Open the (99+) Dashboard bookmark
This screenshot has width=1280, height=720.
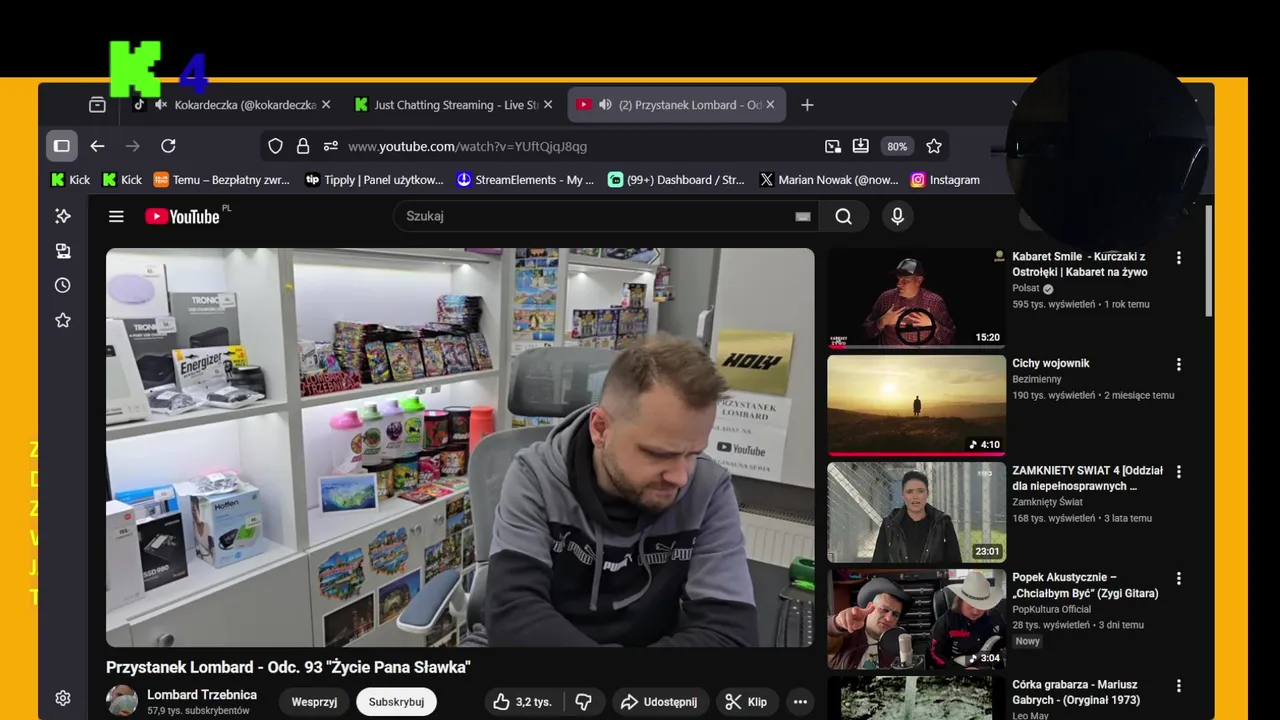[x=677, y=180]
